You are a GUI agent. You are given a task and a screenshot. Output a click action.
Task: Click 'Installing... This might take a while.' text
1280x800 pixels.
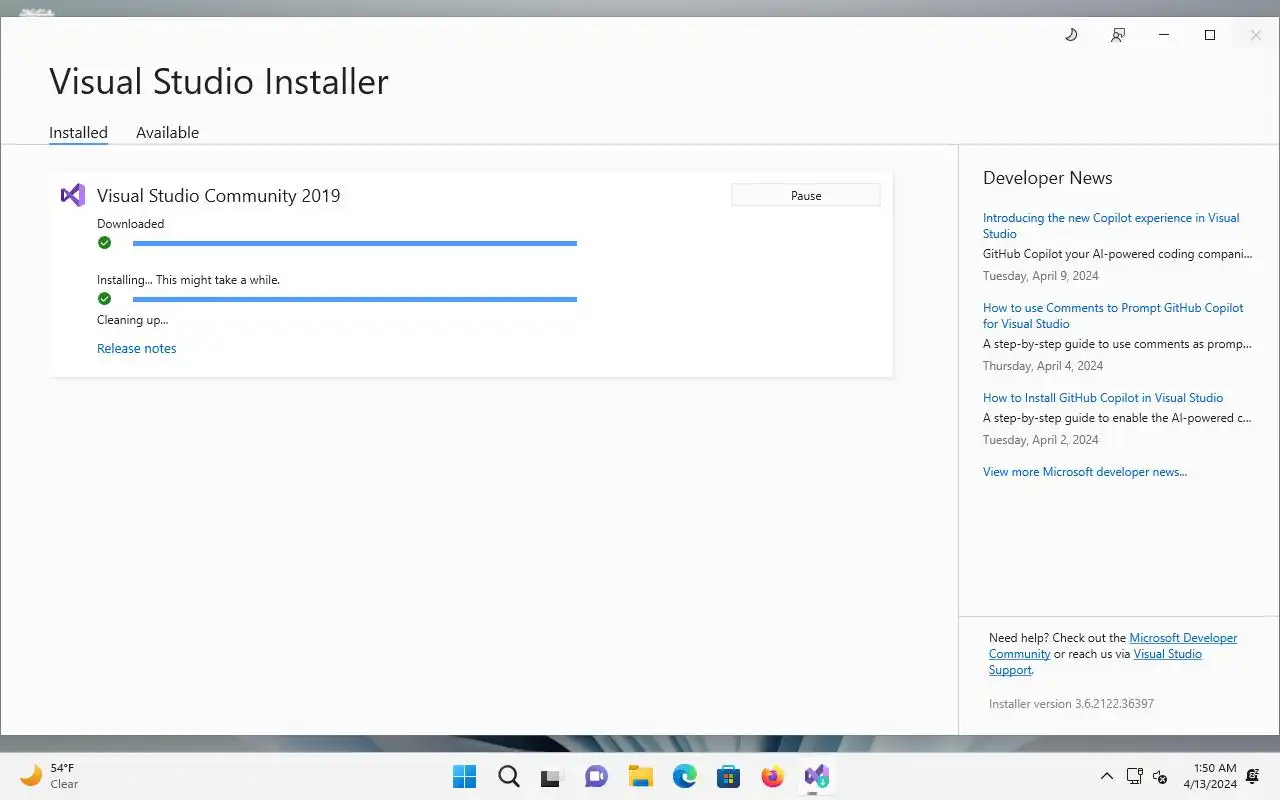pyautogui.click(x=188, y=280)
